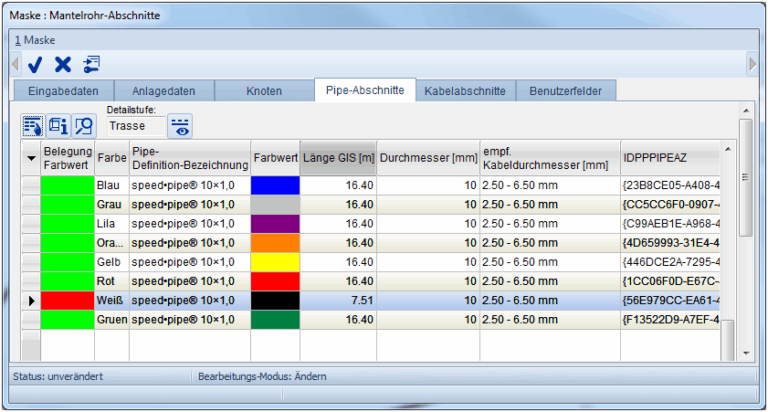The height and width of the screenshot is (412, 768).
Task: Switch to the Kabelabschnitte tab
Action: tap(464, 91)
